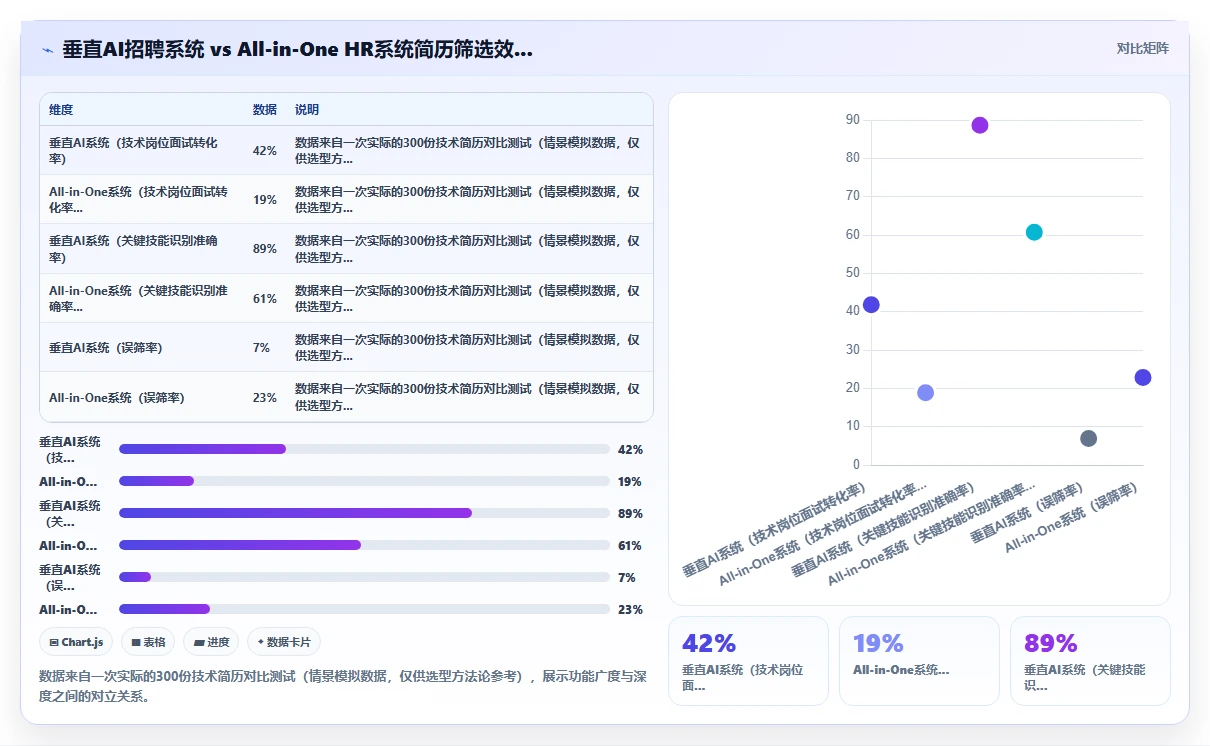Image resolution: width=1210 pixels, height=746 pixels.
Task: Select the Chart.js tag chip
Action: point(76,642)
